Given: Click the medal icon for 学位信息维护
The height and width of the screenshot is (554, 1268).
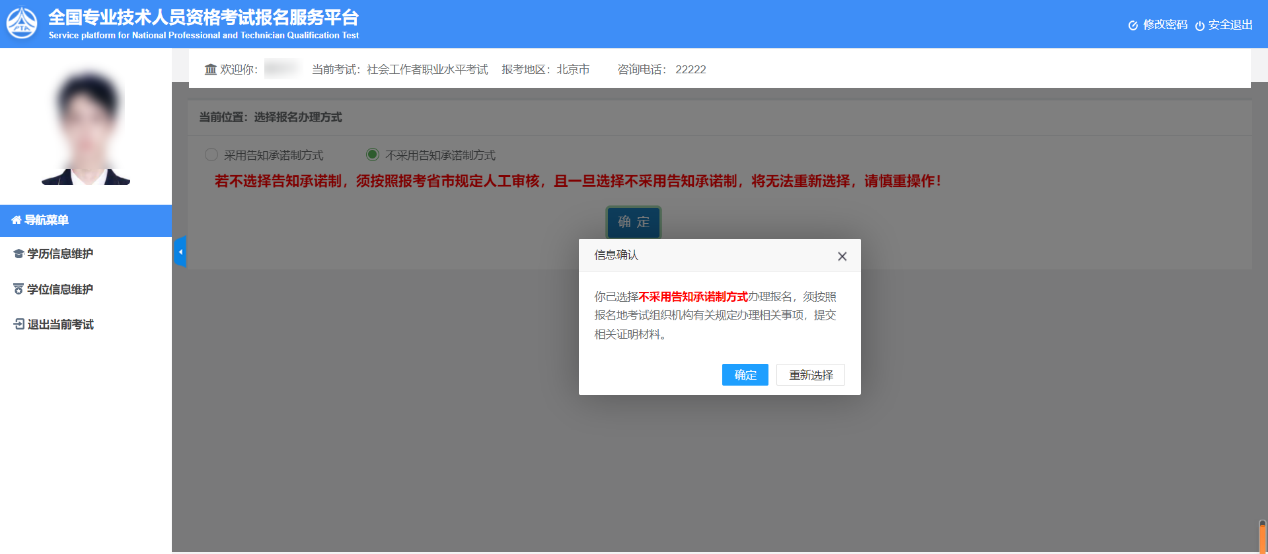Looking at the screenshot, I should (x=17, y=289).
